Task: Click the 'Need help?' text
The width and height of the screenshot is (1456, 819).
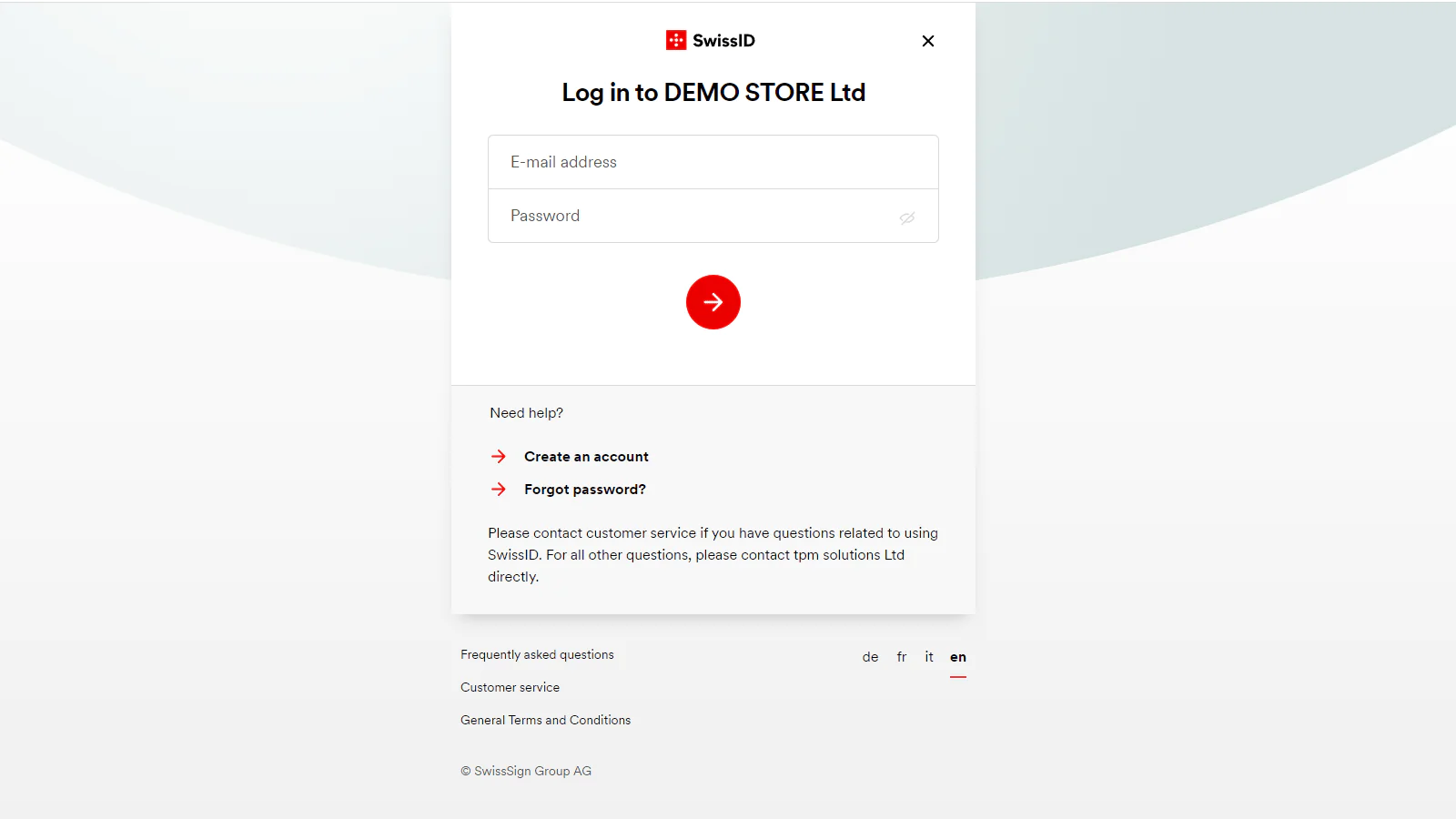Action: (x=526, y=413)
